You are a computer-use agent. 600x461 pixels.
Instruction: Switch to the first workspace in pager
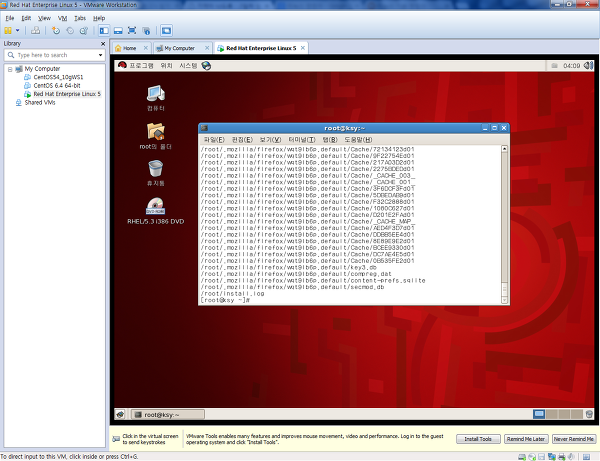coord(539,414)
